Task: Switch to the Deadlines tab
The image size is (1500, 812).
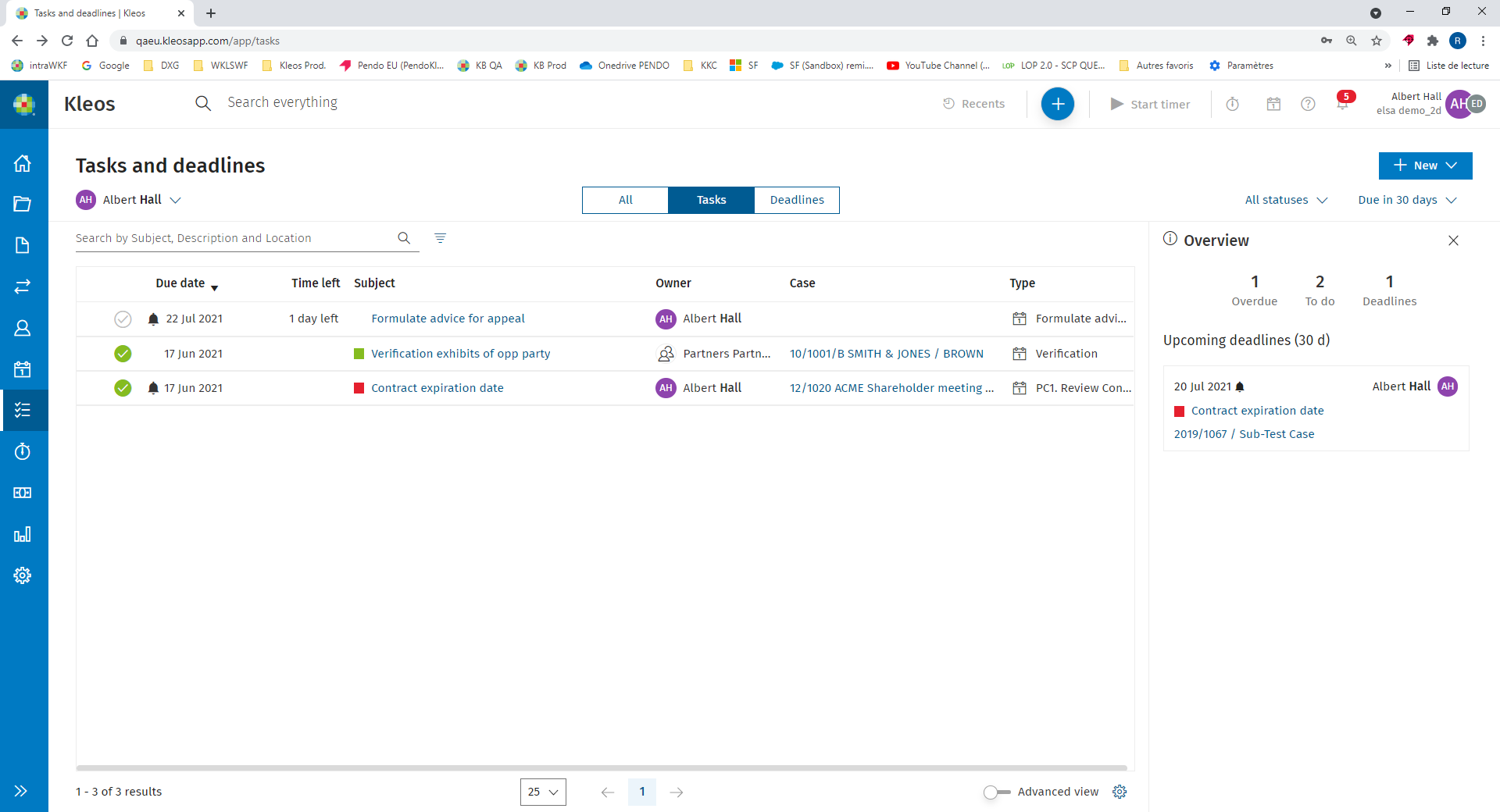Action: (796, 200)
